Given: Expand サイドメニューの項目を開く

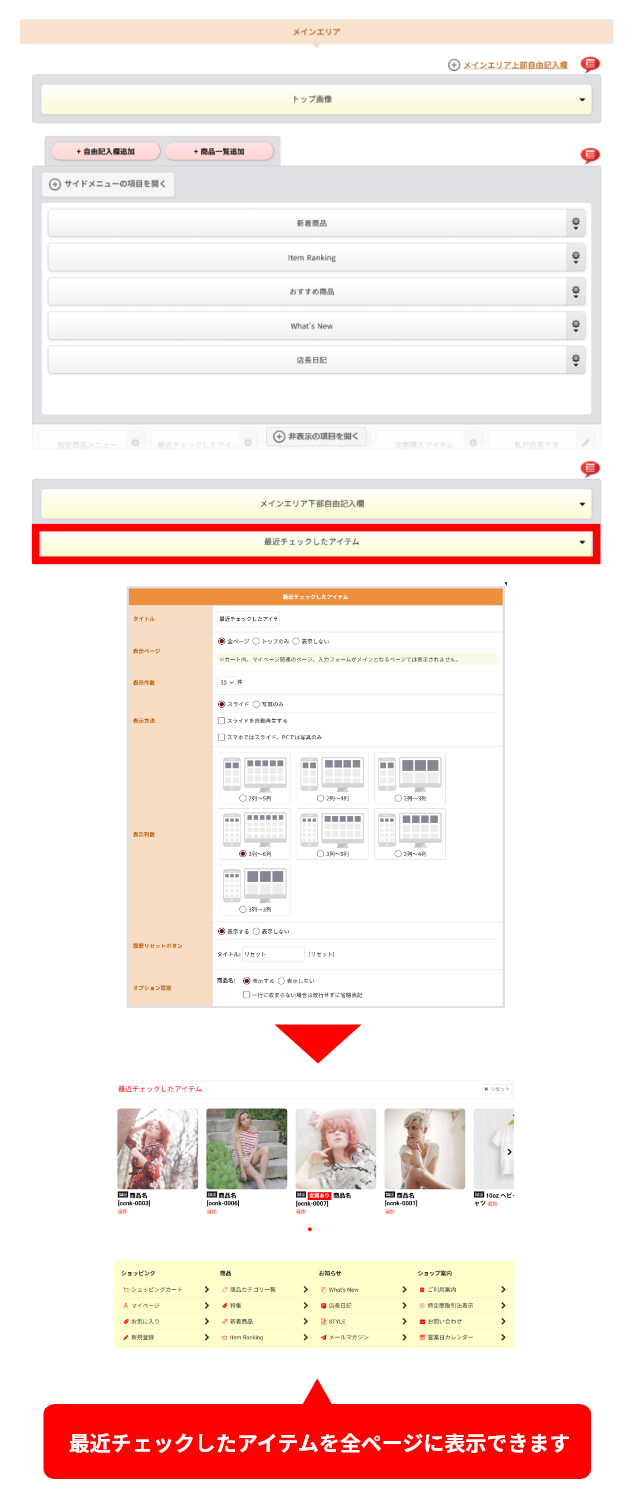Looking at the screenshot, I should point(108,185).
